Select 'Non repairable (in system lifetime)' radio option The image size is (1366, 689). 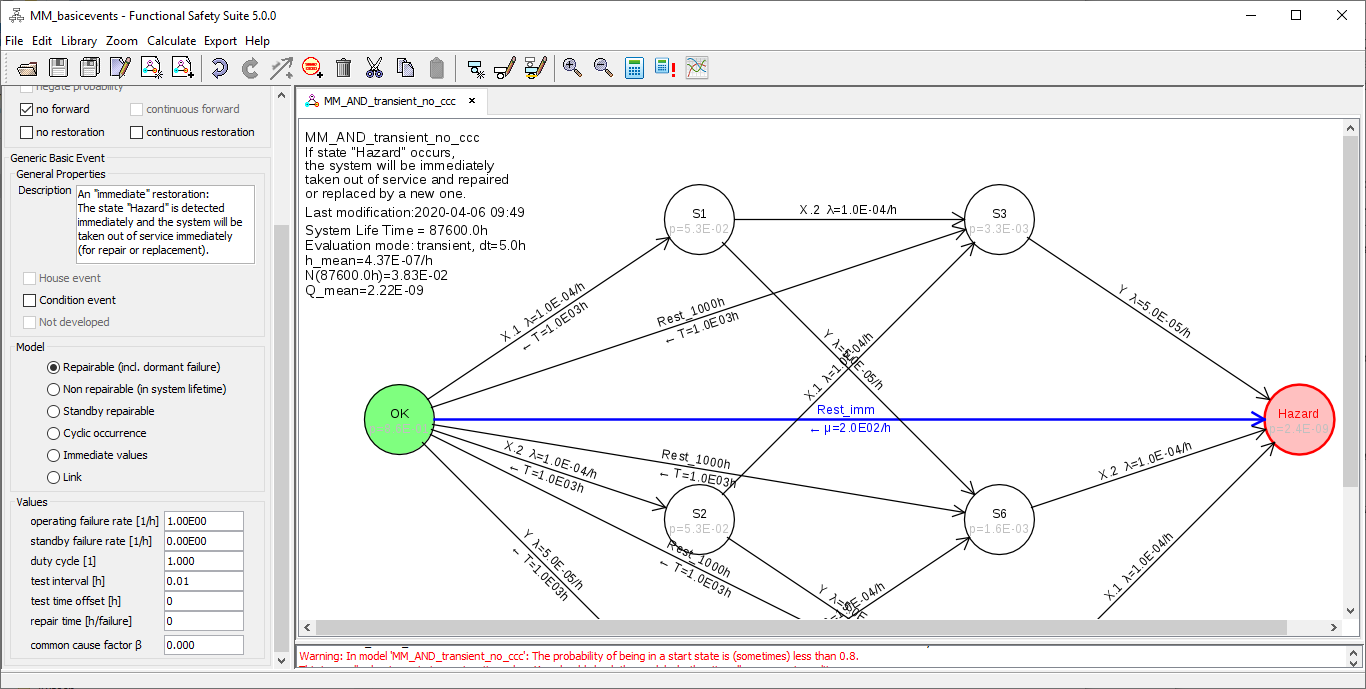click(x=54, y=389)
